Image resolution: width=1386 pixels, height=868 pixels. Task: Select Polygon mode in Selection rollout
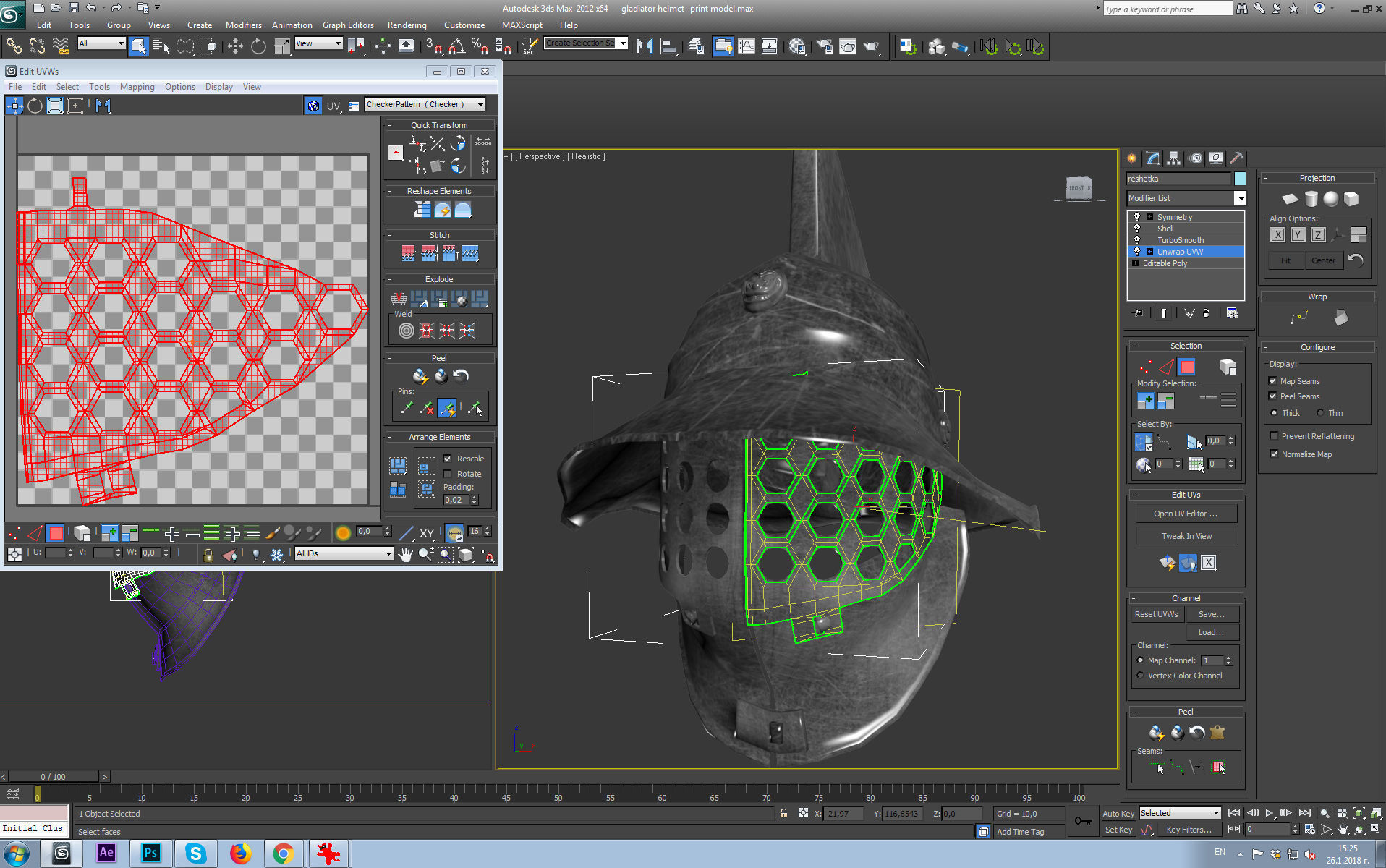(x=1187, y=366)
